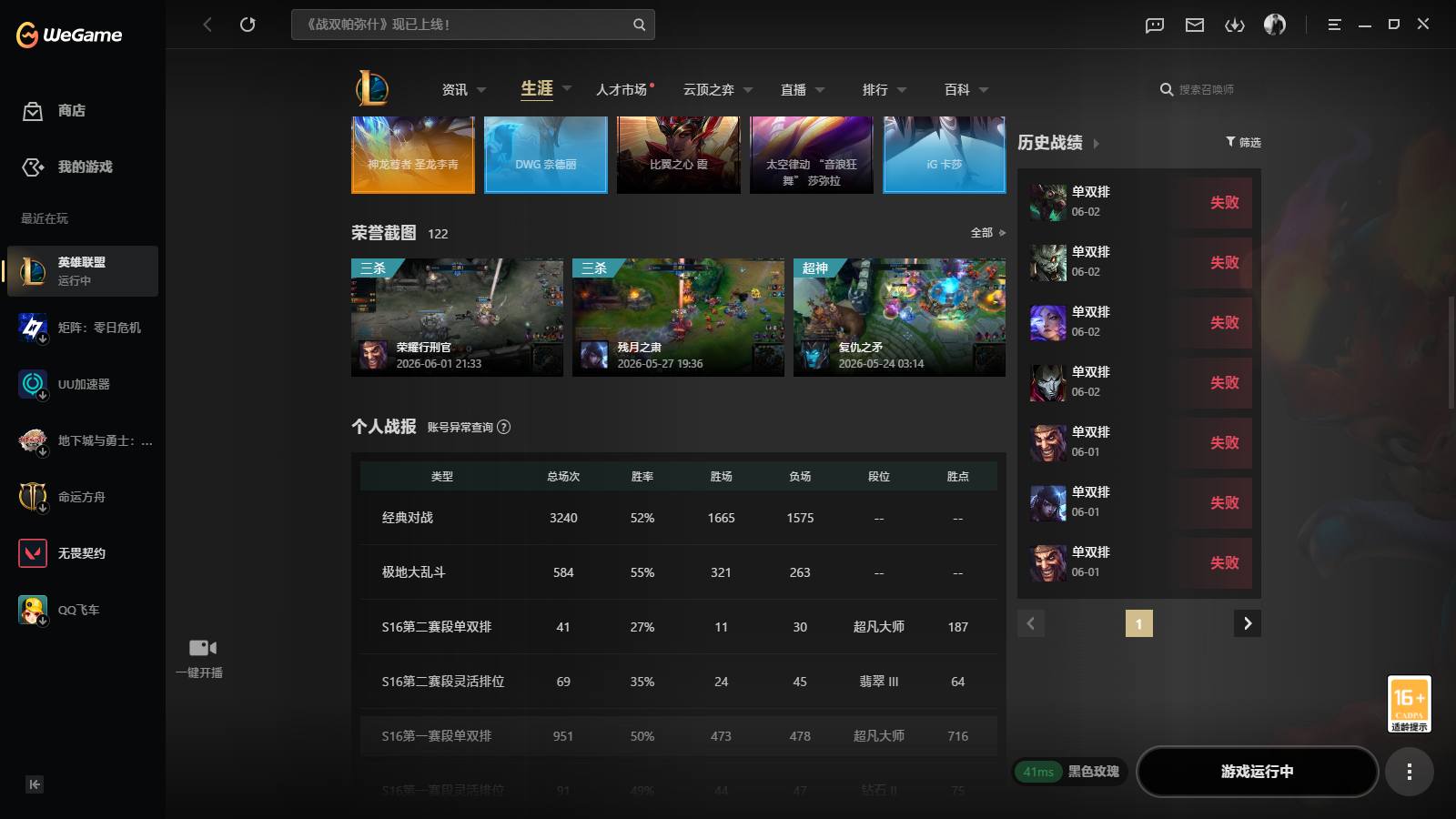Collapse the sidebar with bottom arrow icon
Image resolution: width=1456 pixels, height=819 pixels.
click(35, 784)
